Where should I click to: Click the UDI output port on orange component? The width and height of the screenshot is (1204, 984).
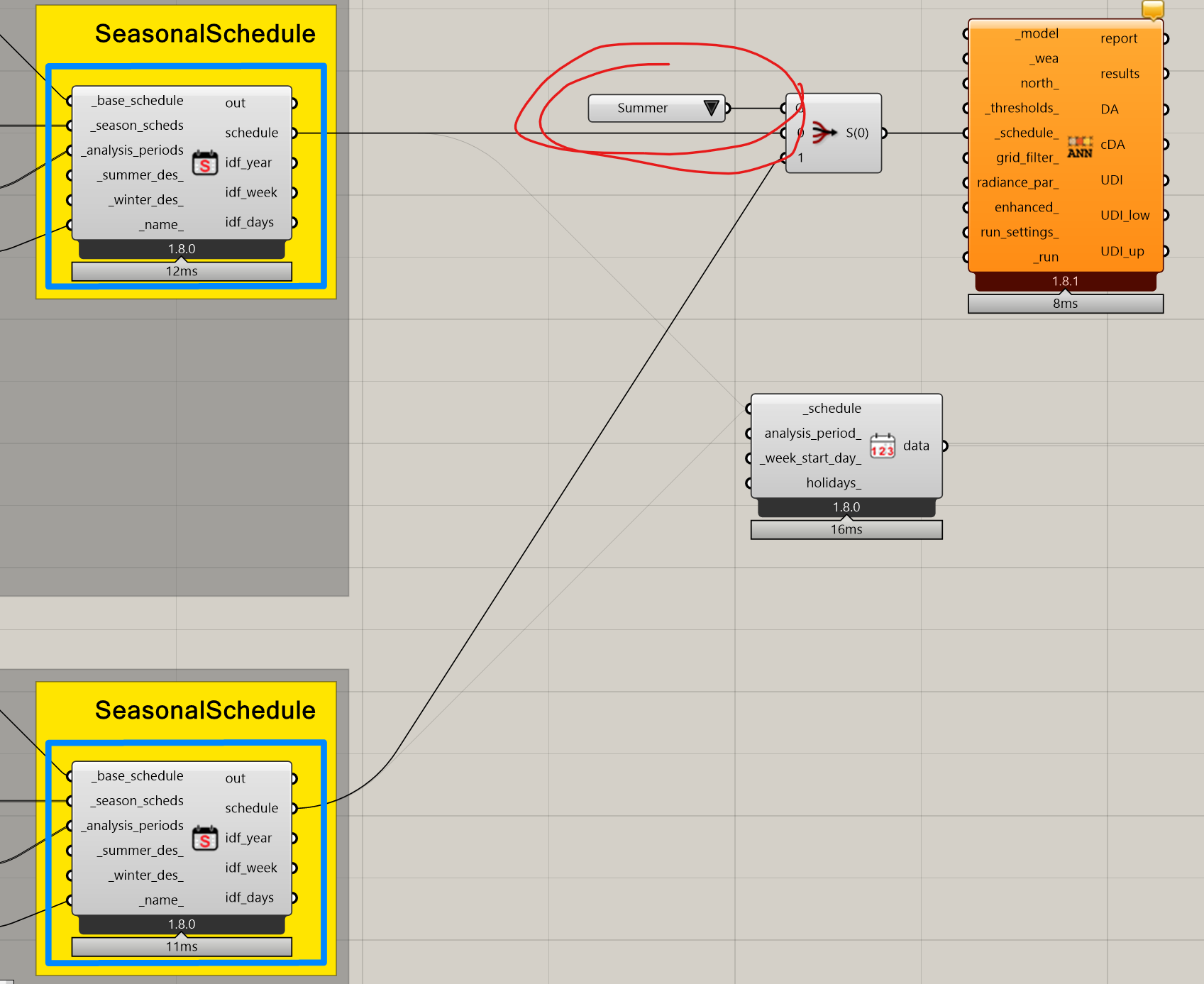[x=1166, y=180]
